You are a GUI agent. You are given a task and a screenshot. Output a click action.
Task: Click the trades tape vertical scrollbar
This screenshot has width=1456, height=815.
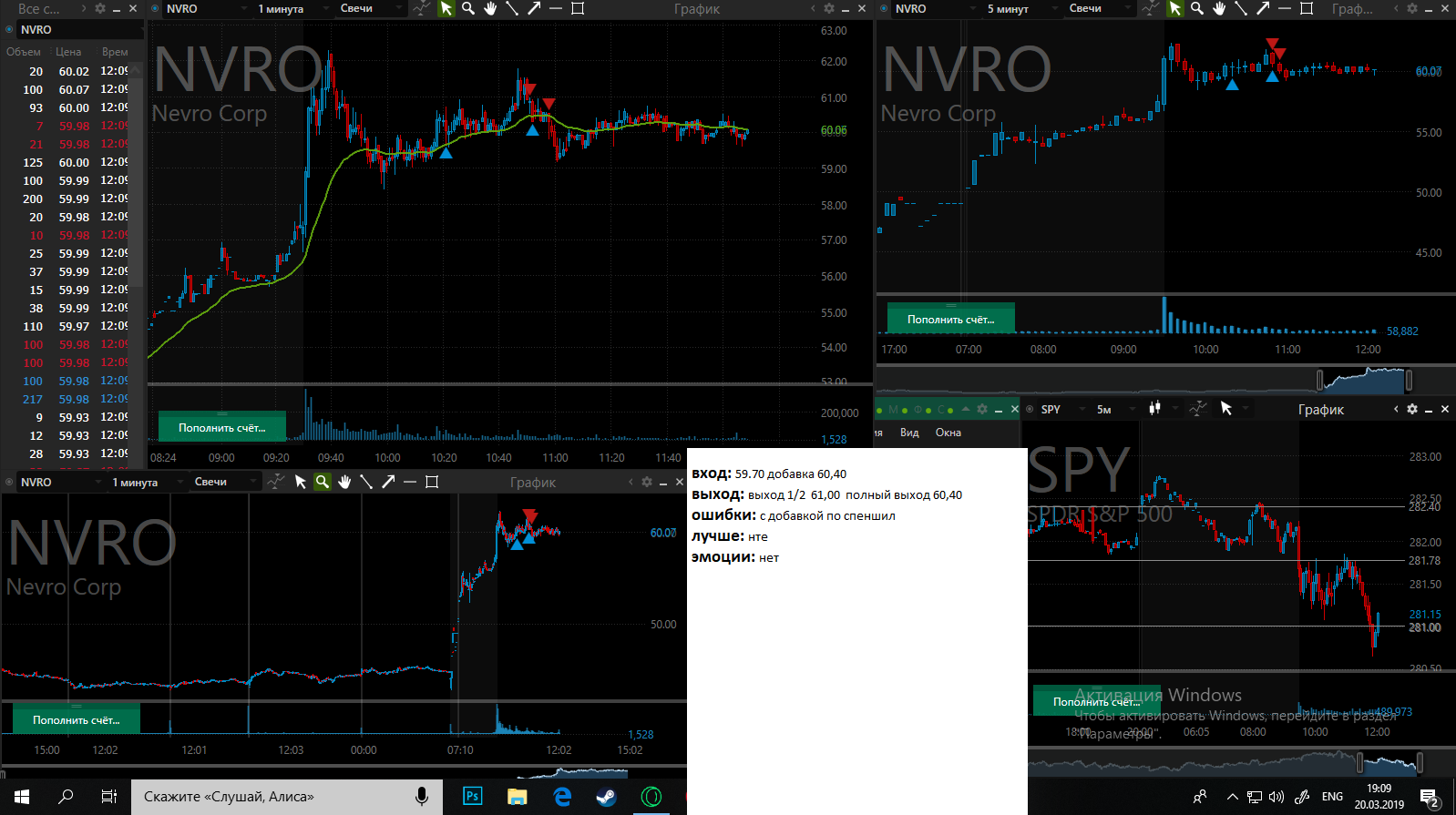[136, 264]
